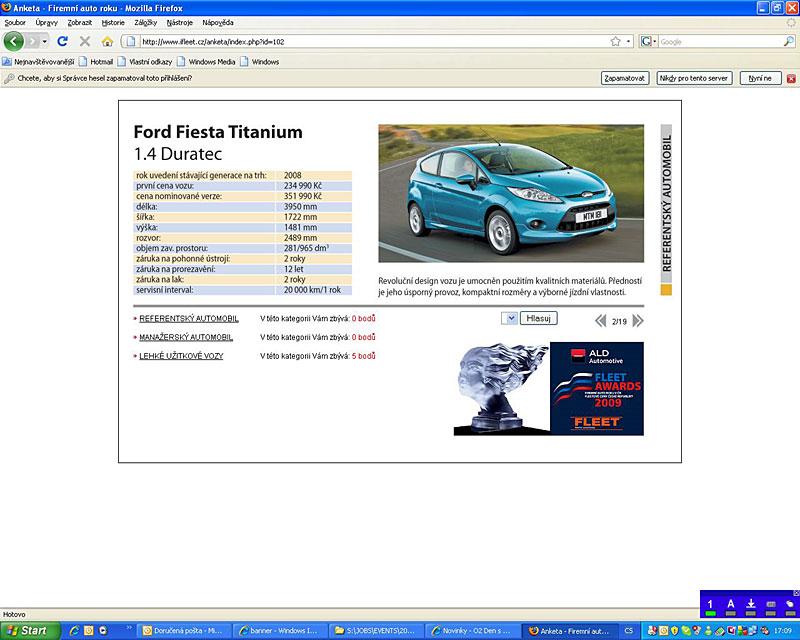Switch to Anketa - Firemní auto taskbar button

[570, 631]
